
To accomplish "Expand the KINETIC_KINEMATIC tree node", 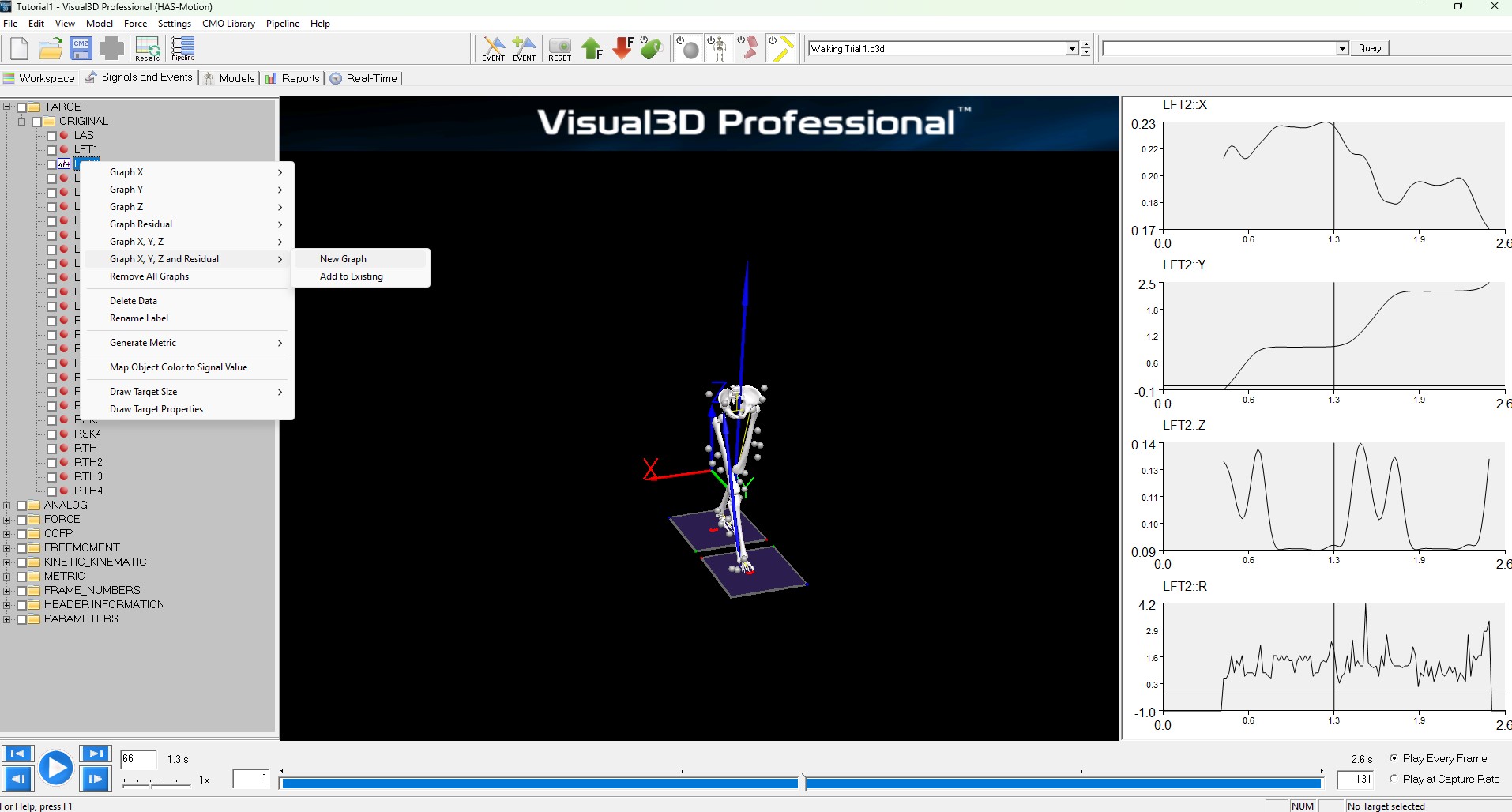I will click(x=7, y=562).
